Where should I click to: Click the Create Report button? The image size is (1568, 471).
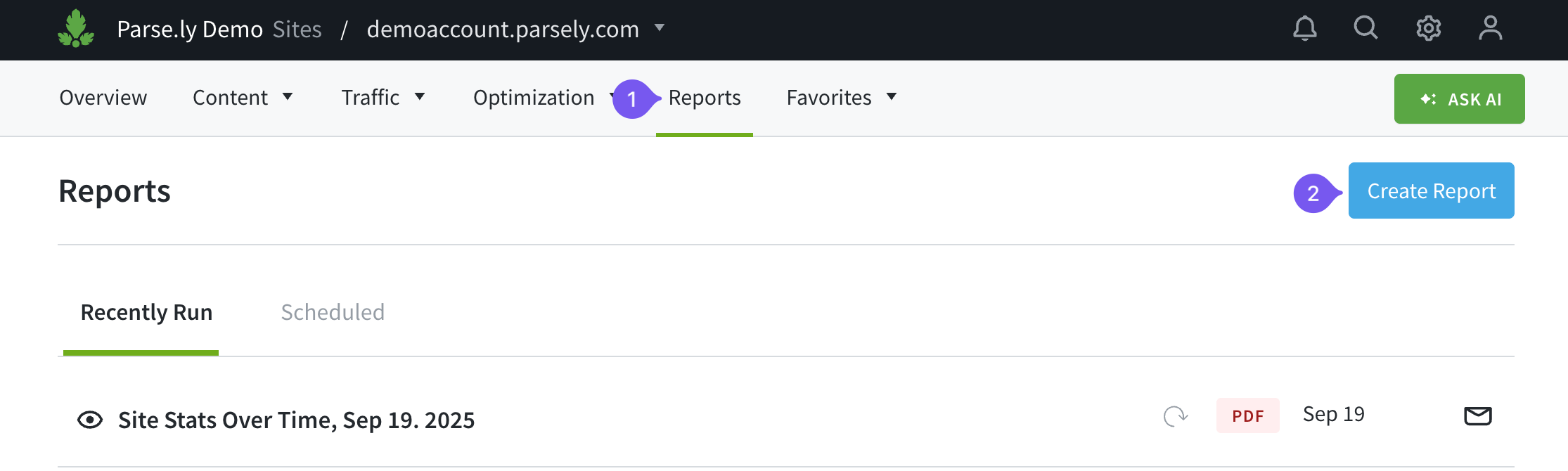point(1431,191)
